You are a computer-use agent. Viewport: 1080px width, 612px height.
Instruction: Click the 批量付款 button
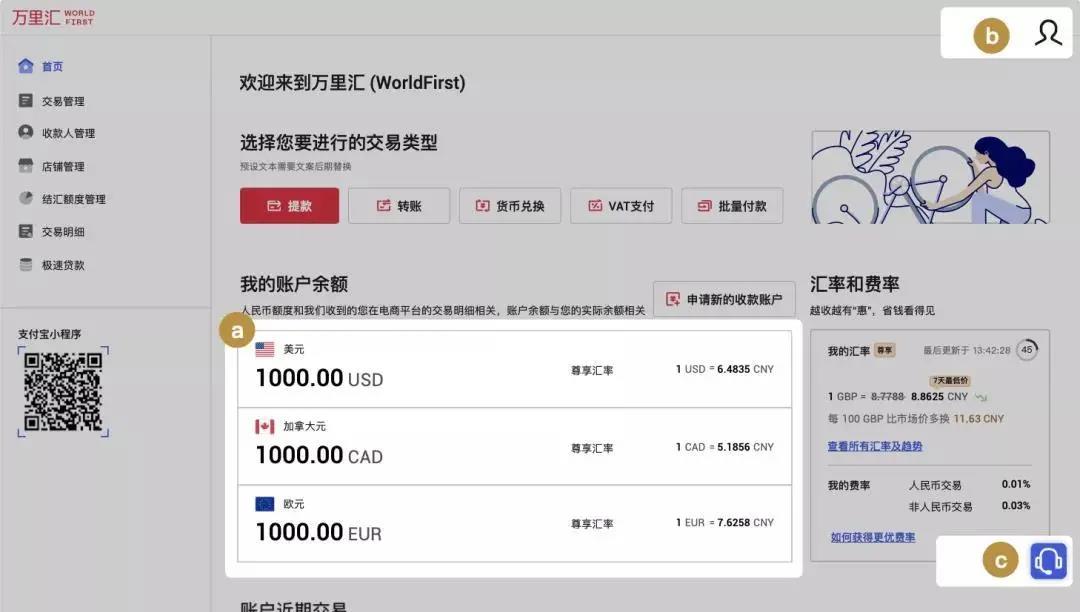tap(732, 206)
